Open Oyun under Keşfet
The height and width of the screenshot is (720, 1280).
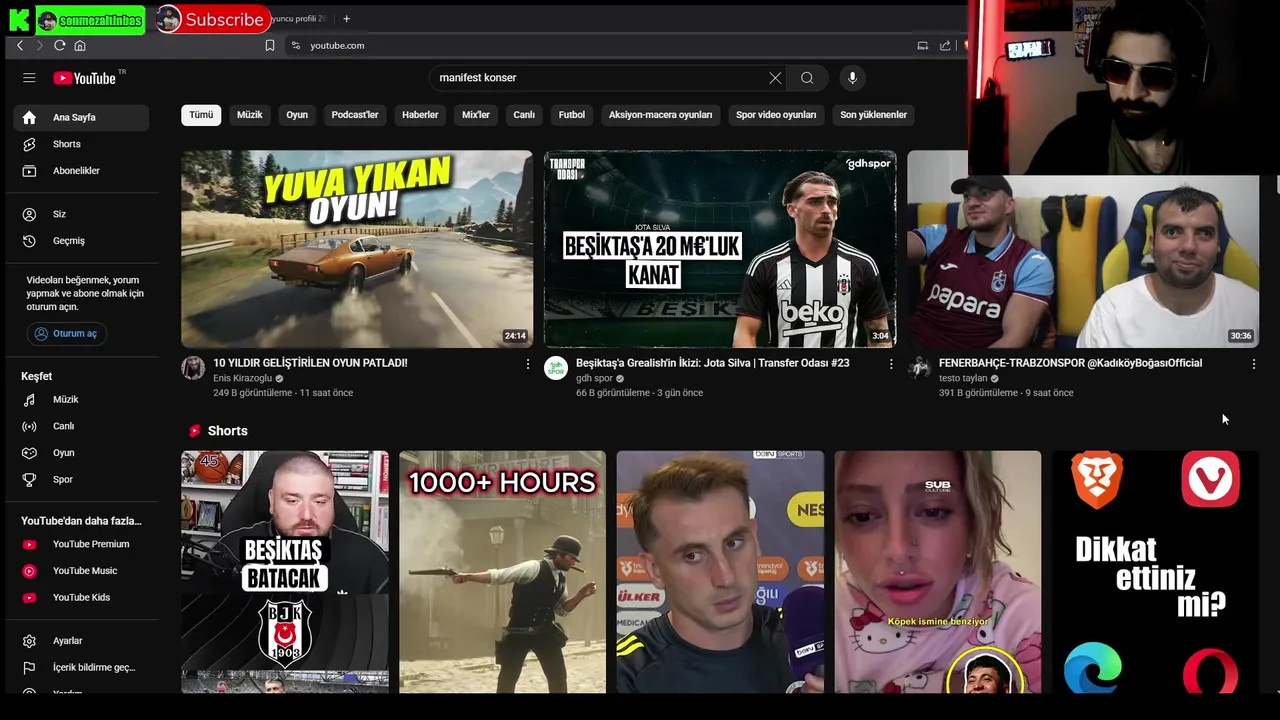[x=81, y=453]
